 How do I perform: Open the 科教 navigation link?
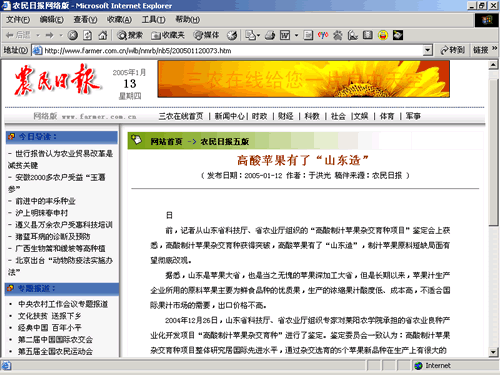pos(312,116)
